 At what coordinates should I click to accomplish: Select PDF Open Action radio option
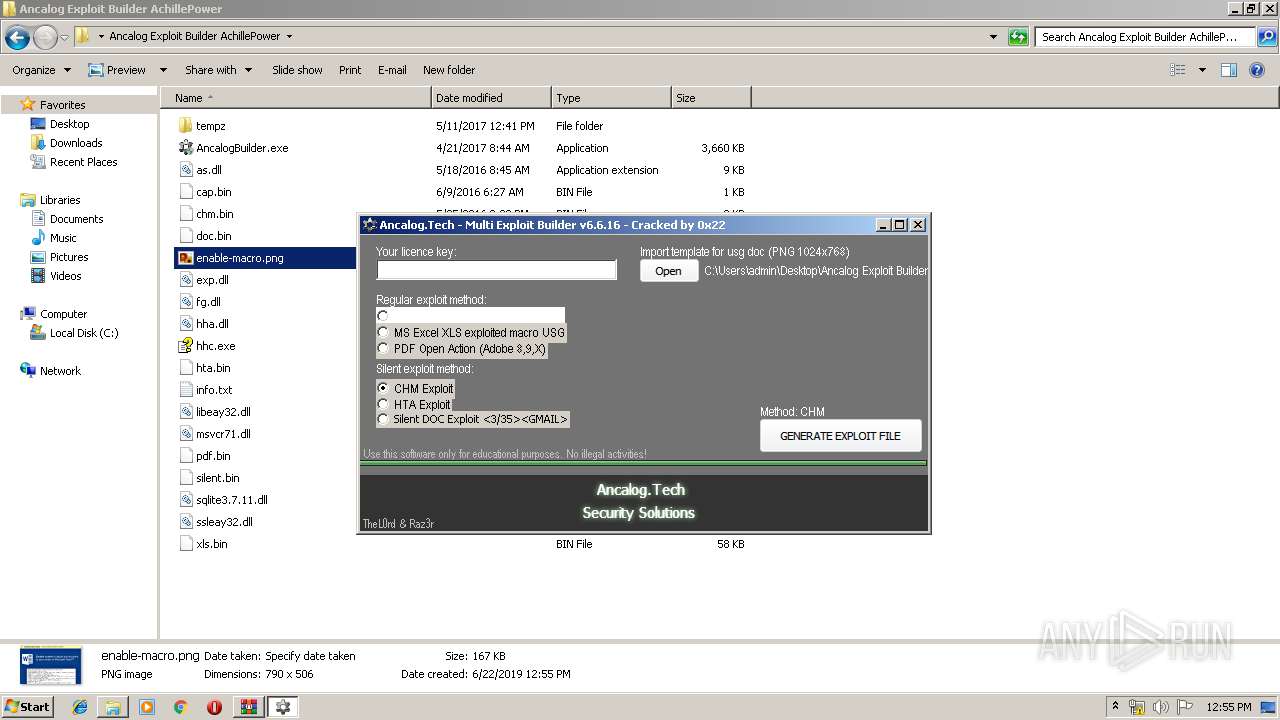[x=383, y=348]
